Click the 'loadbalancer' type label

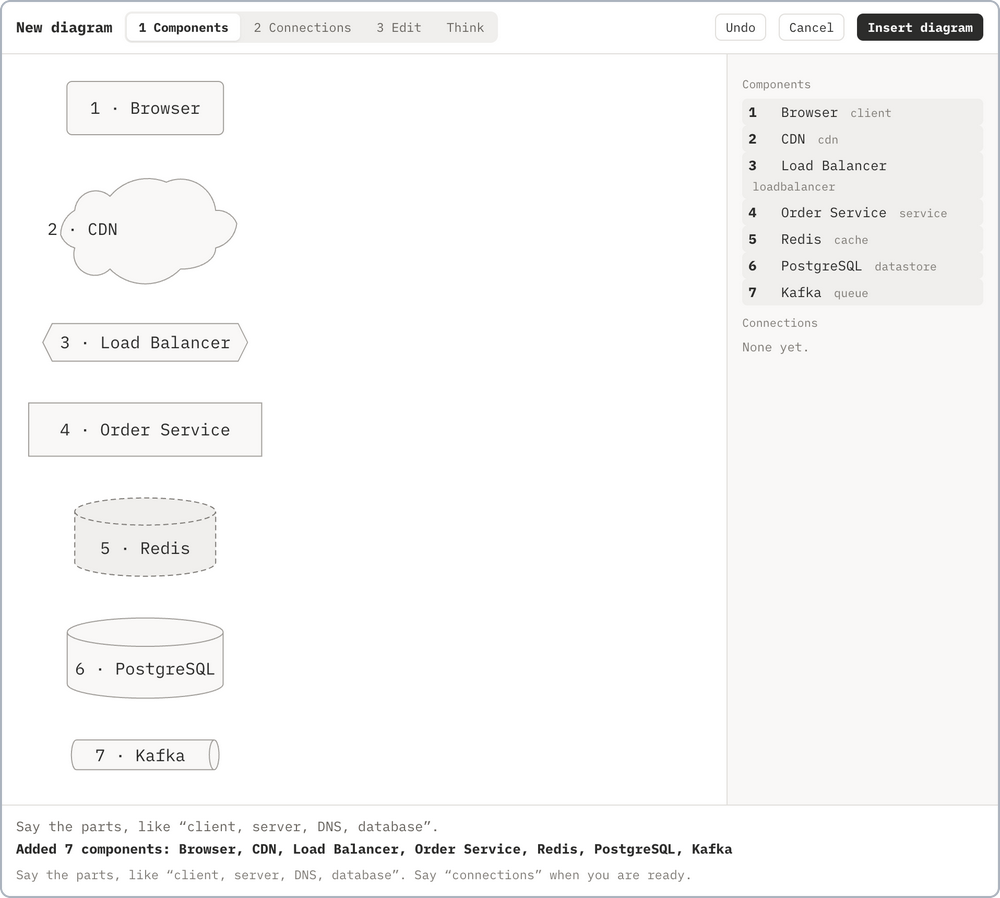(793, 187)
